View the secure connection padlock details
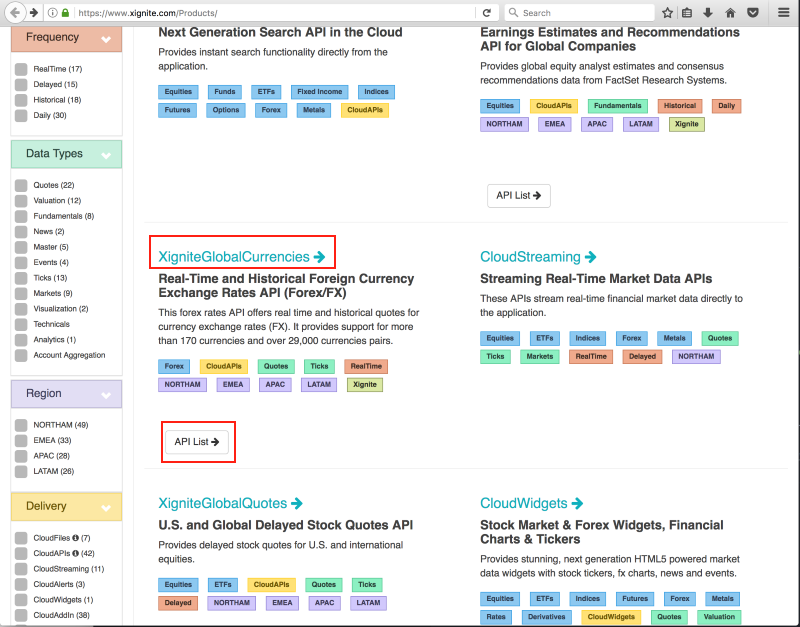Image resolution: width=800 pixels, height=627 pixels. coord(65,13)
